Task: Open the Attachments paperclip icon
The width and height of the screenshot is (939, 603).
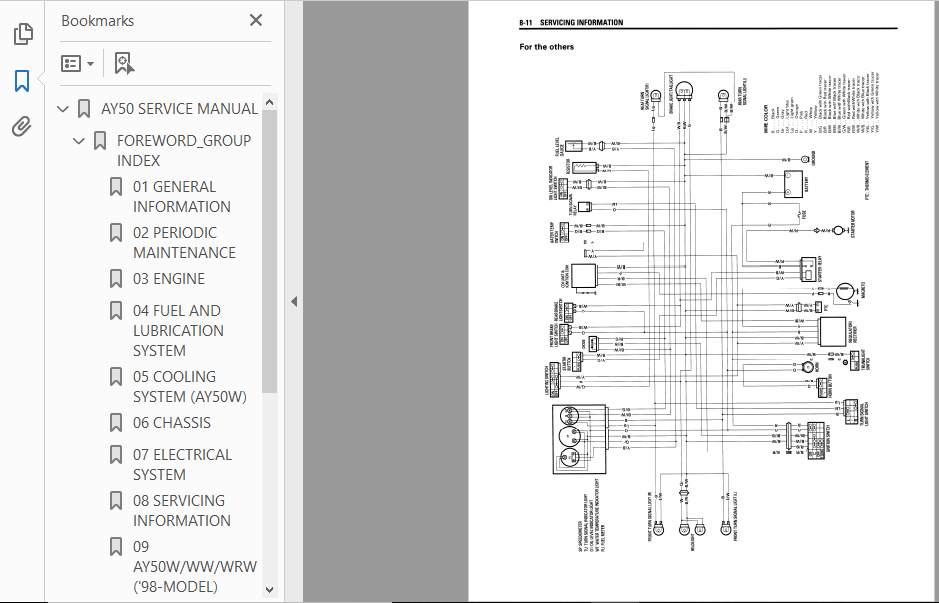Action: point(22,127)
